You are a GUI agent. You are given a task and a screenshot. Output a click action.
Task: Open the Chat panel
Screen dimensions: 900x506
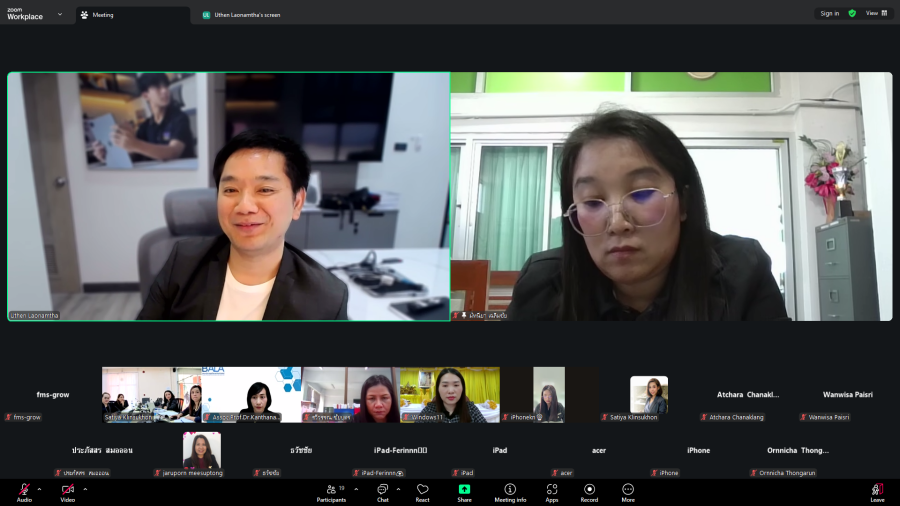[x=383, y=491]
